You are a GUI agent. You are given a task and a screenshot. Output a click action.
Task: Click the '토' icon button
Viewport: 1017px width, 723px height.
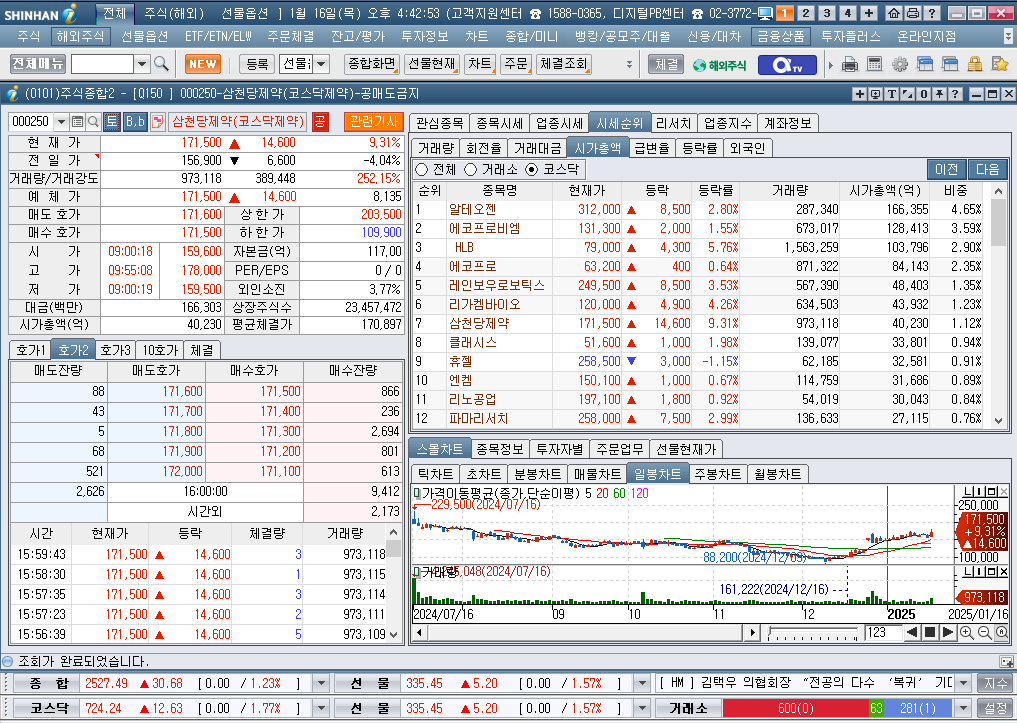tap(112, 121)
